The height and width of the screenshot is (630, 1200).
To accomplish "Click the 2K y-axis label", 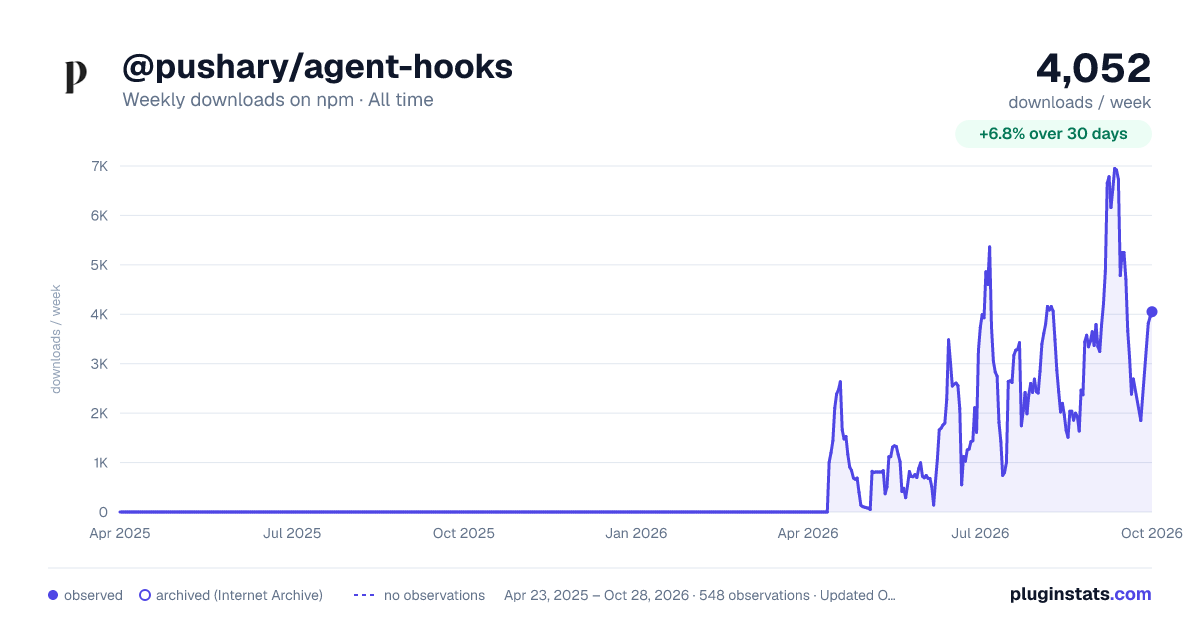I will [x=99, y=413].
